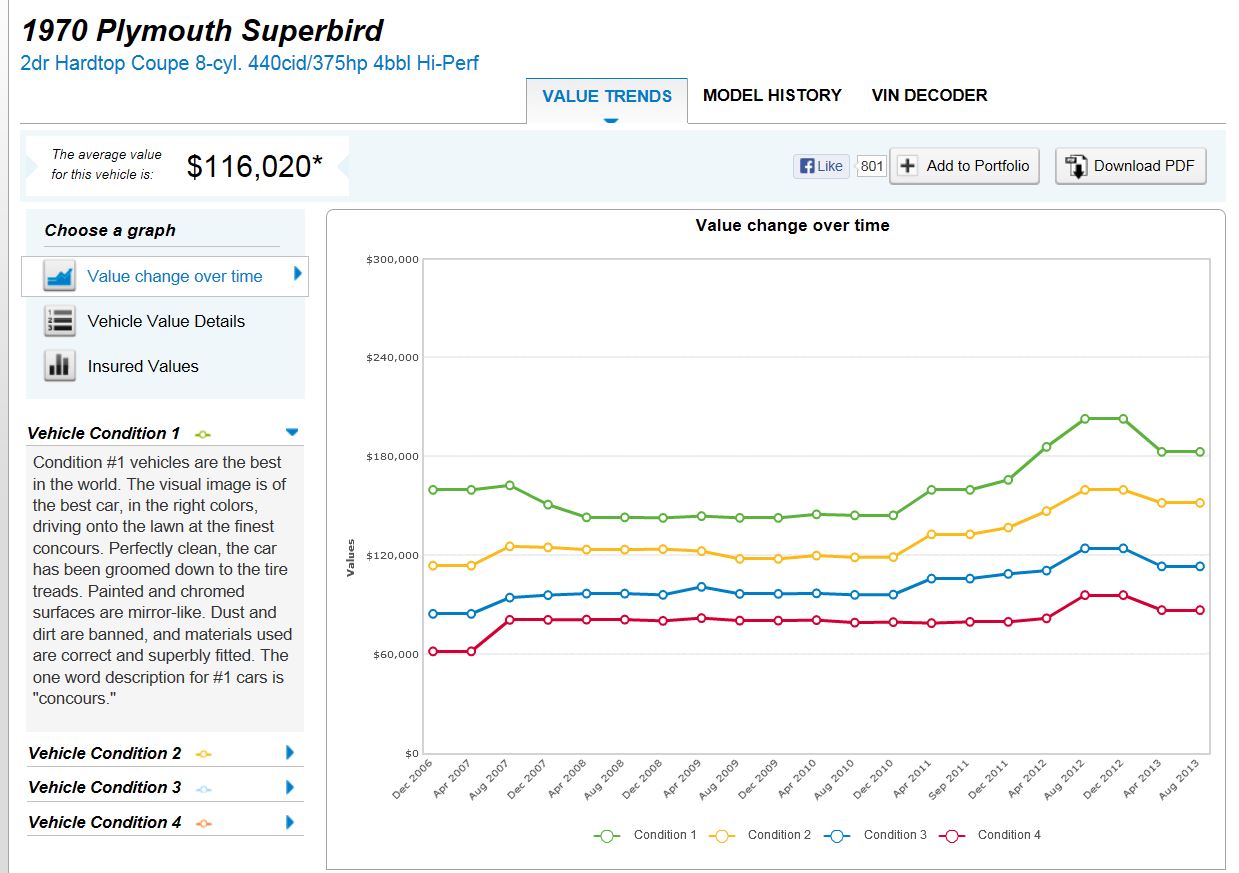1239x873 pixels.
Task: Click the yellow marker beside Vehicle Condition 2
Action: click(x=203, y=754)
